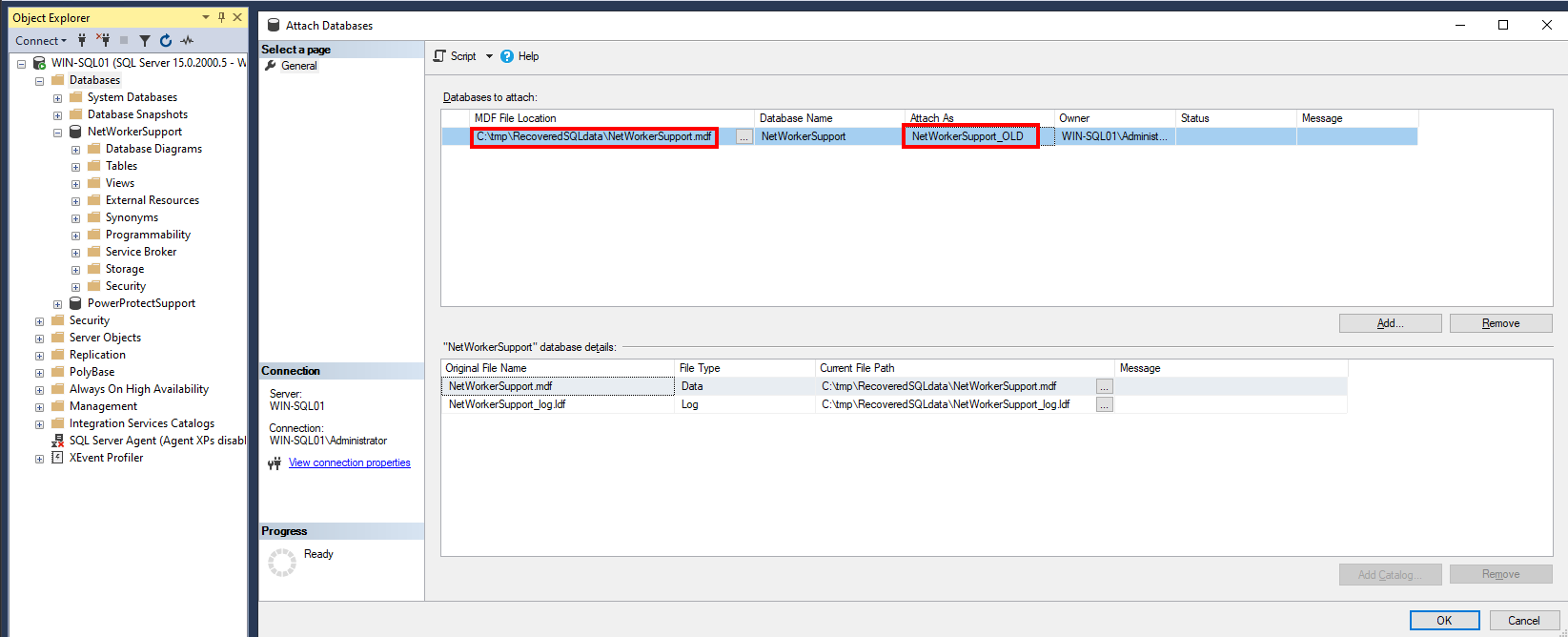Expand the System Databases folder
Viewport: 1568px width, 637px height.
click(57, 98)
